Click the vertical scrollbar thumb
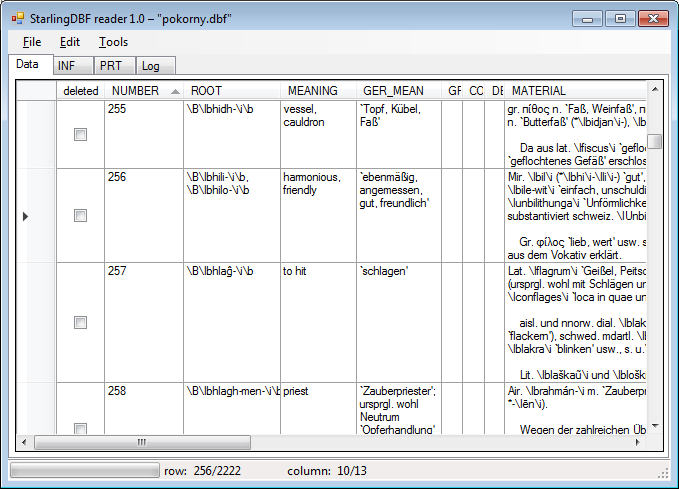This screenshot has height=489, width=679. 655,142
